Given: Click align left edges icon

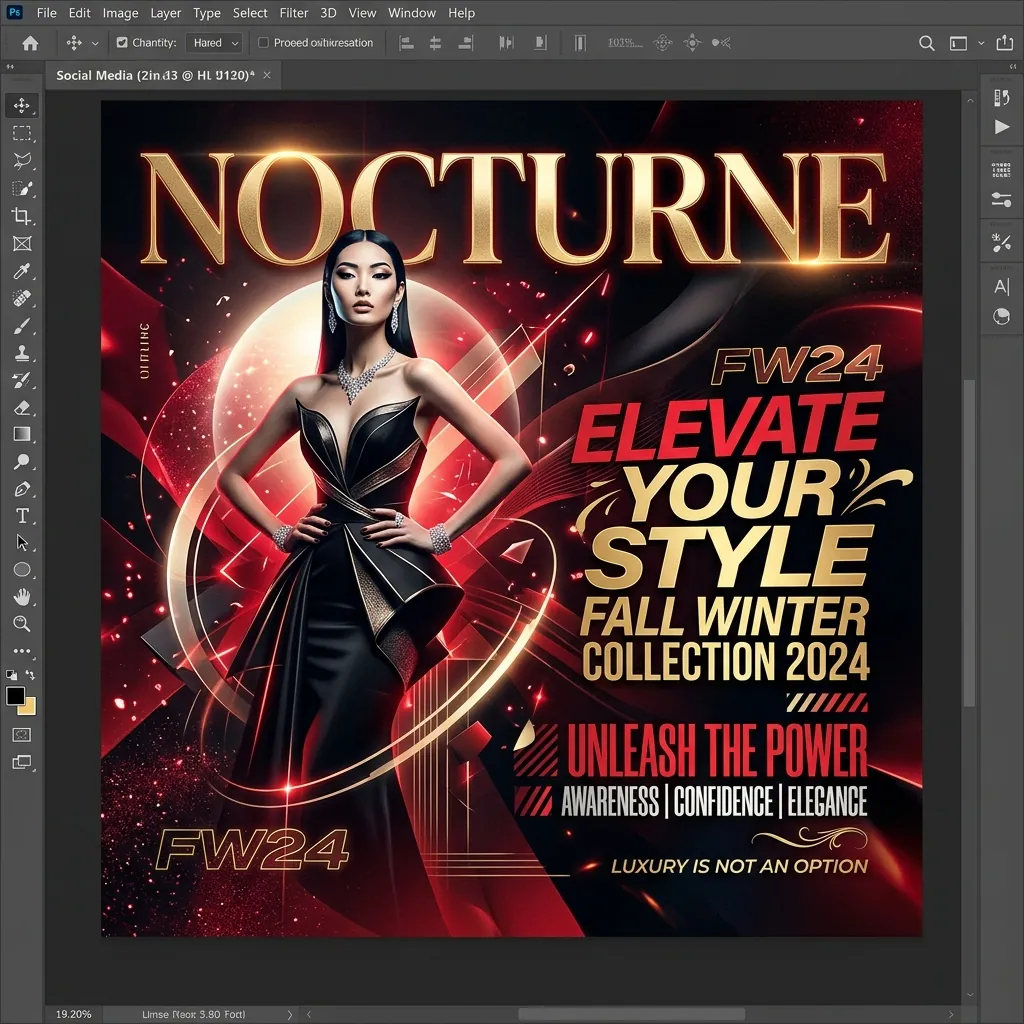Looking at the screenshot, I should point(406,43).
